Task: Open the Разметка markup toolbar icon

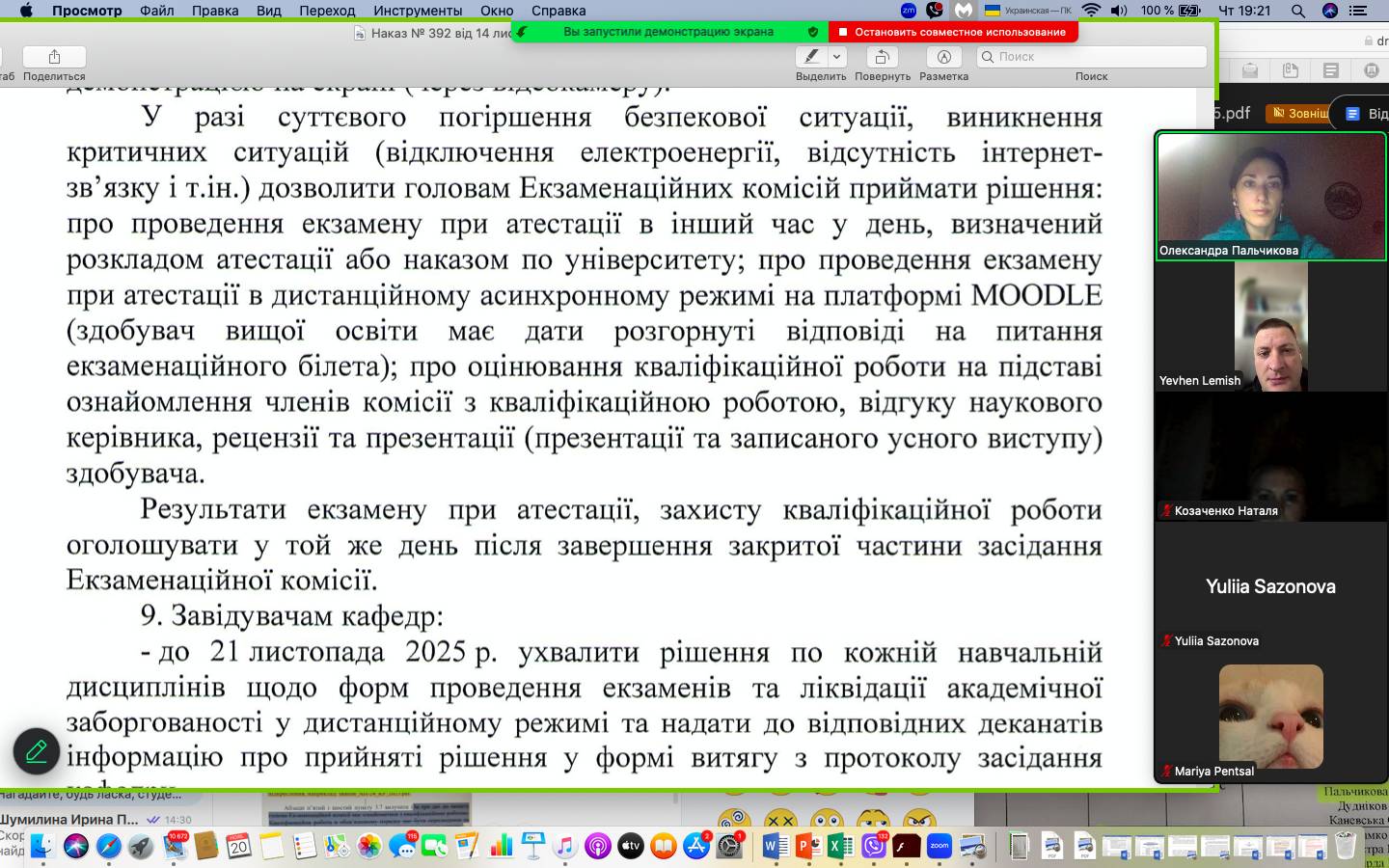Action: tap(942, 56)
